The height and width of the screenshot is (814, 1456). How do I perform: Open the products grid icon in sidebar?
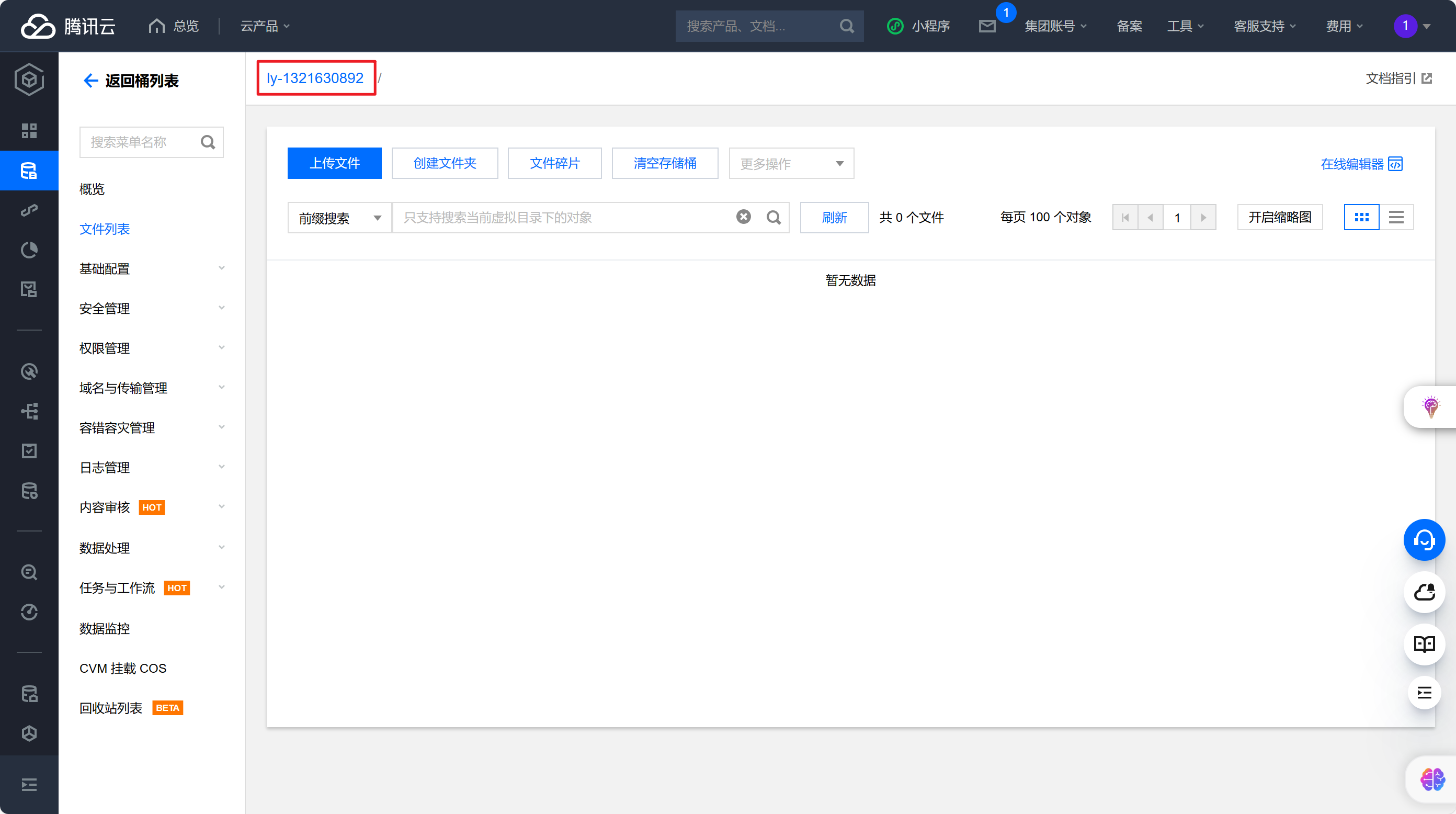pyautogui.click(x=29, y=131)
